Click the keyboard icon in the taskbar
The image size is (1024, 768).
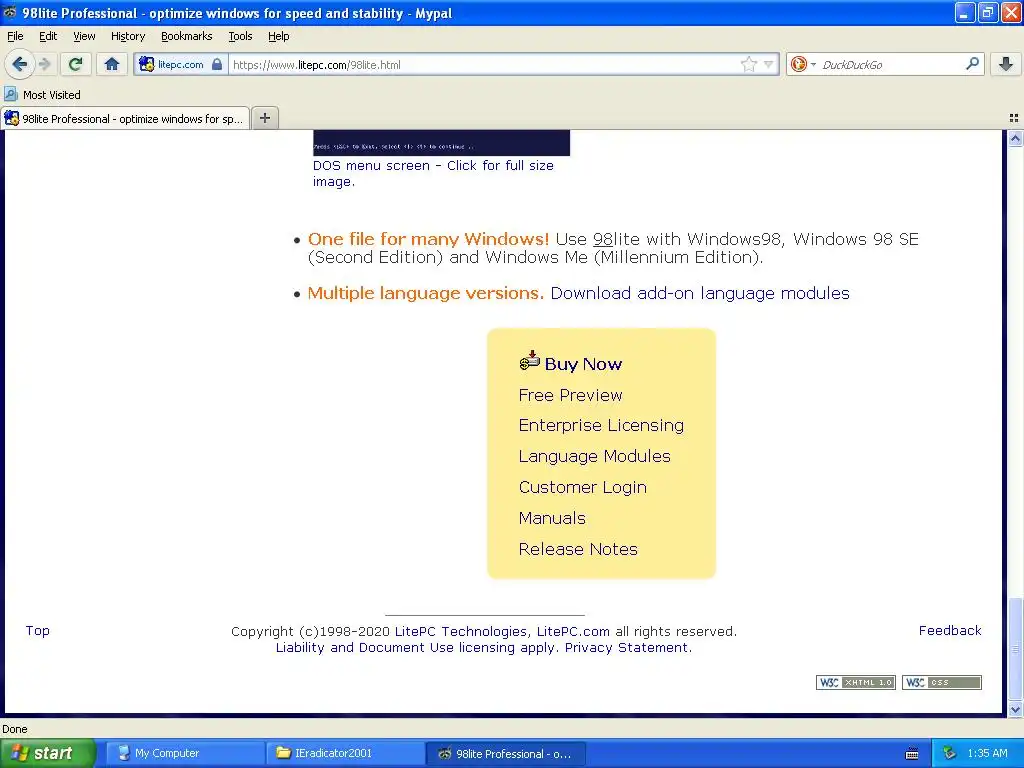point(912,754)
